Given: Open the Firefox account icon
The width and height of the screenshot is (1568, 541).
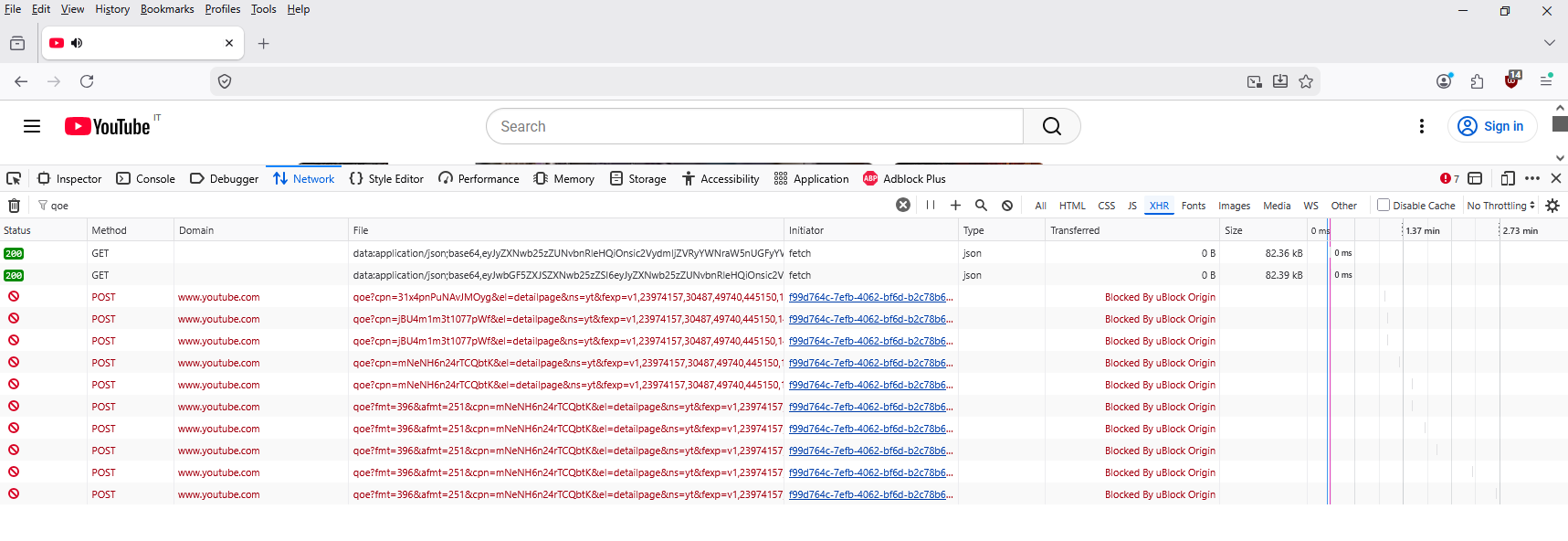Looking at the screenshot, I should click(x=1444, y=81).
